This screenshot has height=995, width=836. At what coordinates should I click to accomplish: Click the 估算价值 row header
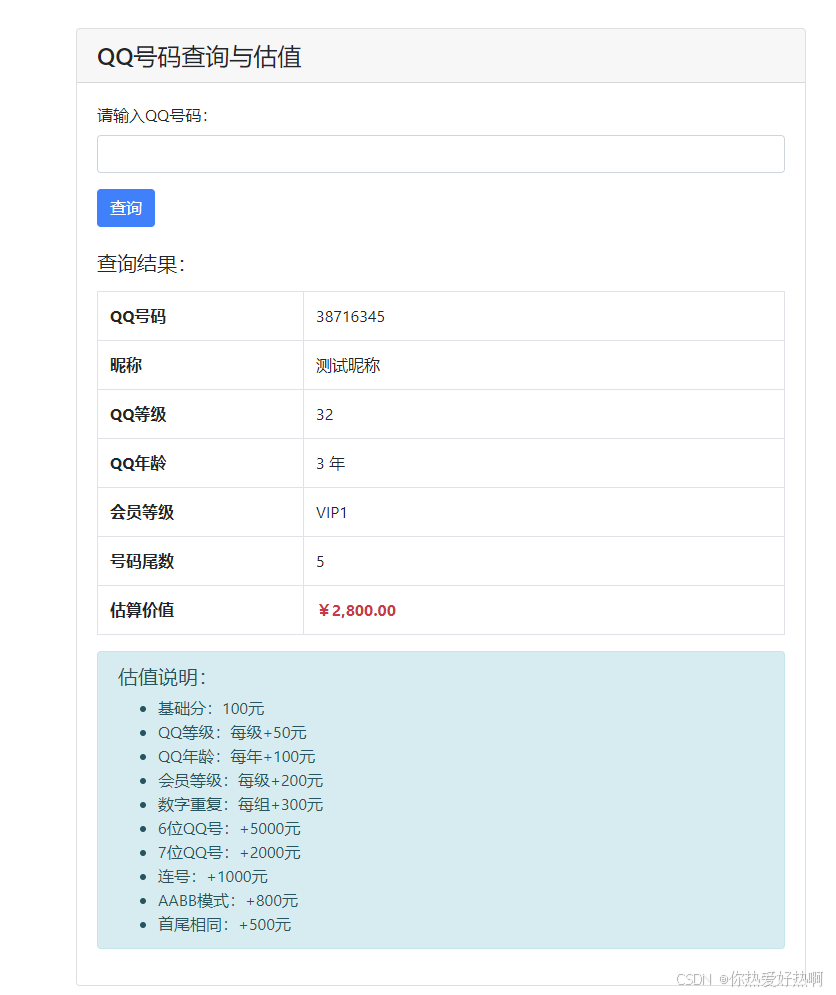(x=142, y=610)
